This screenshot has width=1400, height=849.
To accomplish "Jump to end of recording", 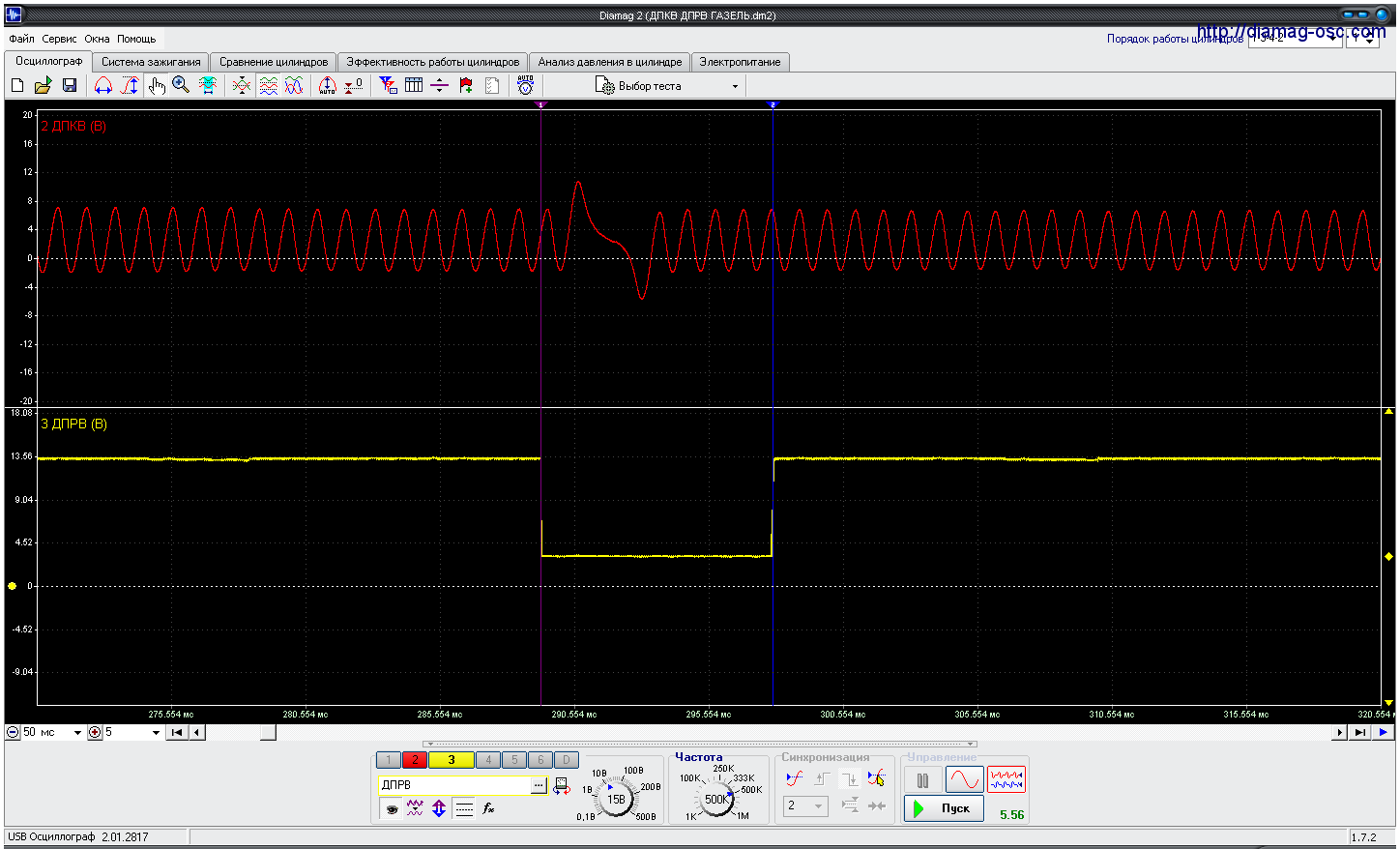I will (1359, 732).
